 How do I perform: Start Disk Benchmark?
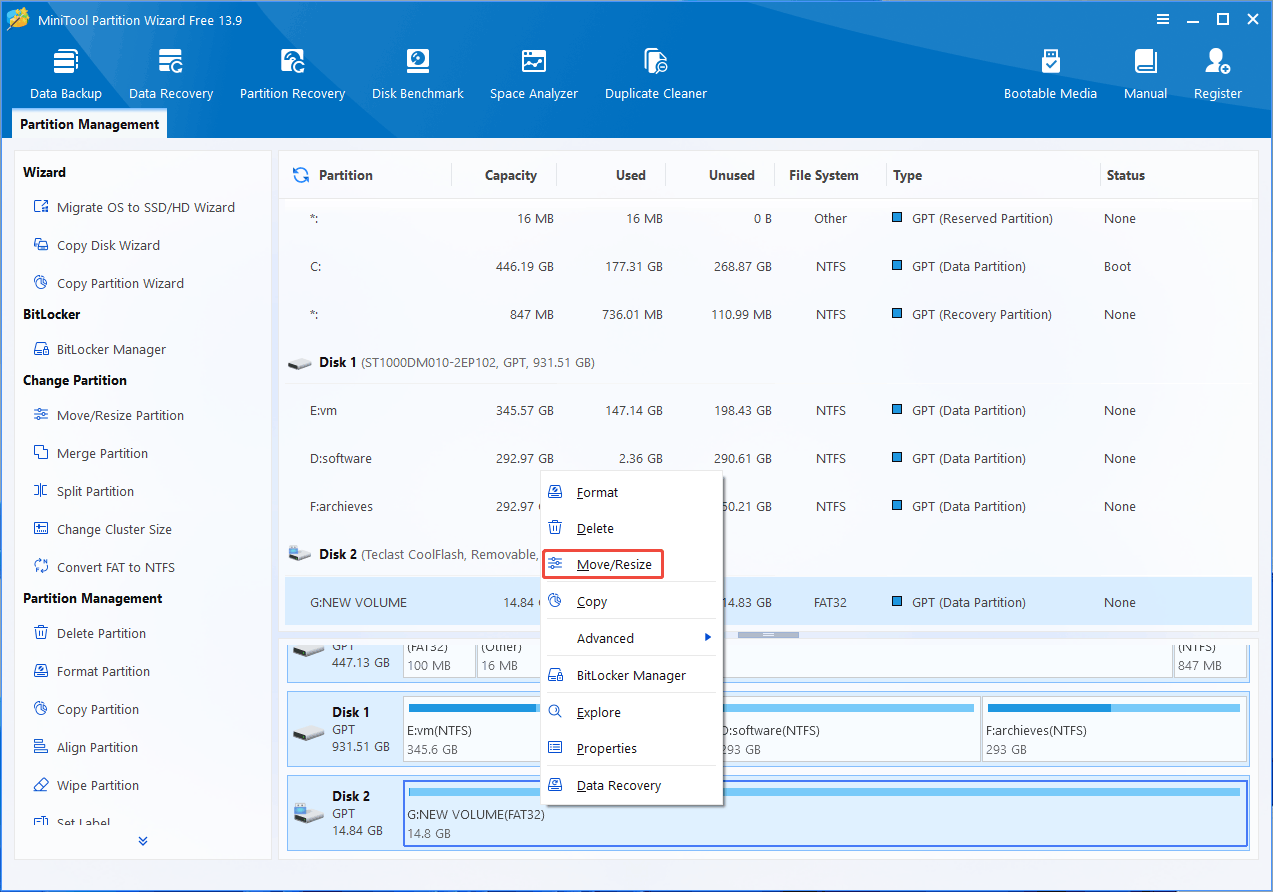coord(418,74)
